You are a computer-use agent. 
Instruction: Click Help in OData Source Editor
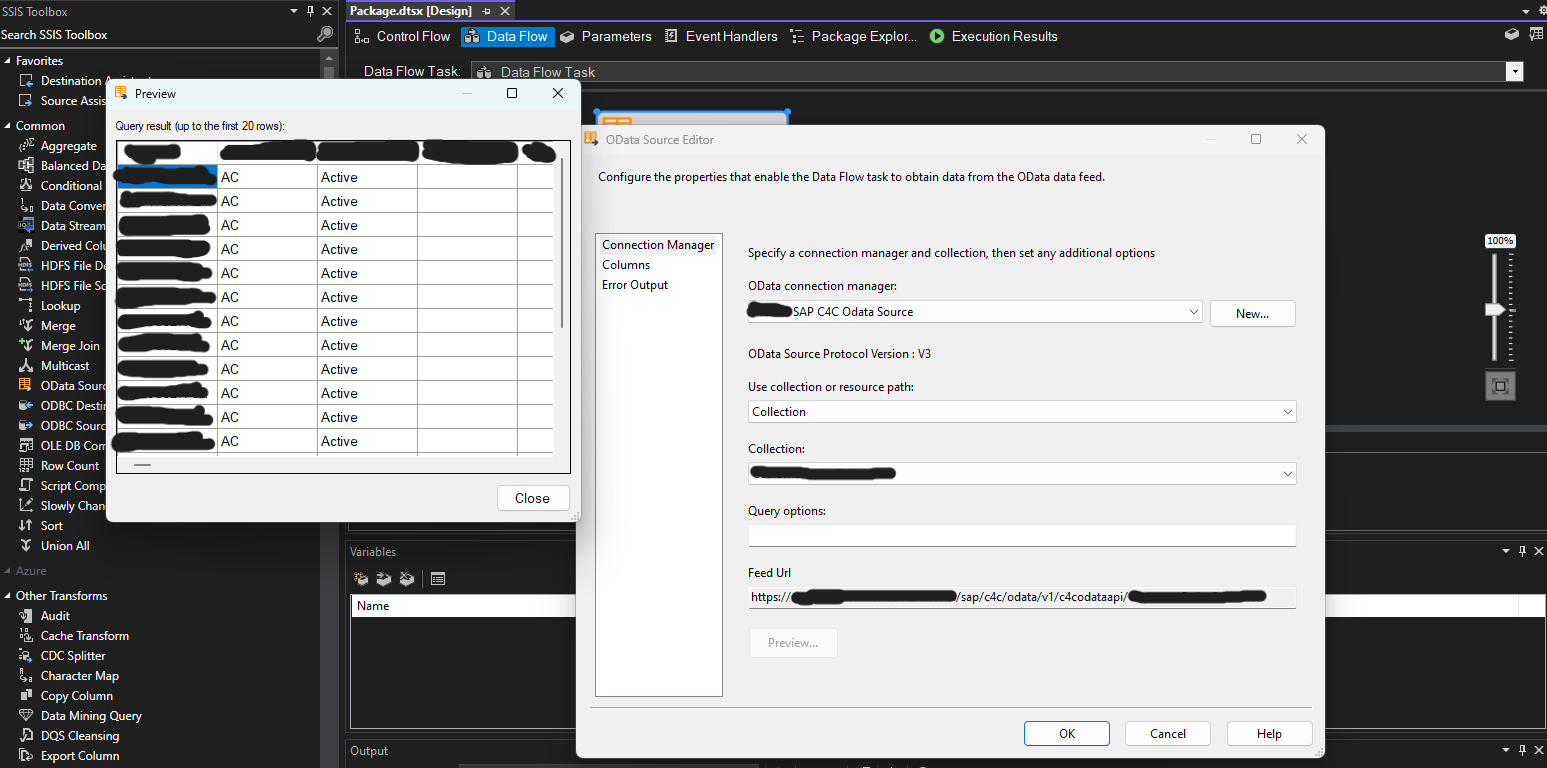[x=1269, y=734]
